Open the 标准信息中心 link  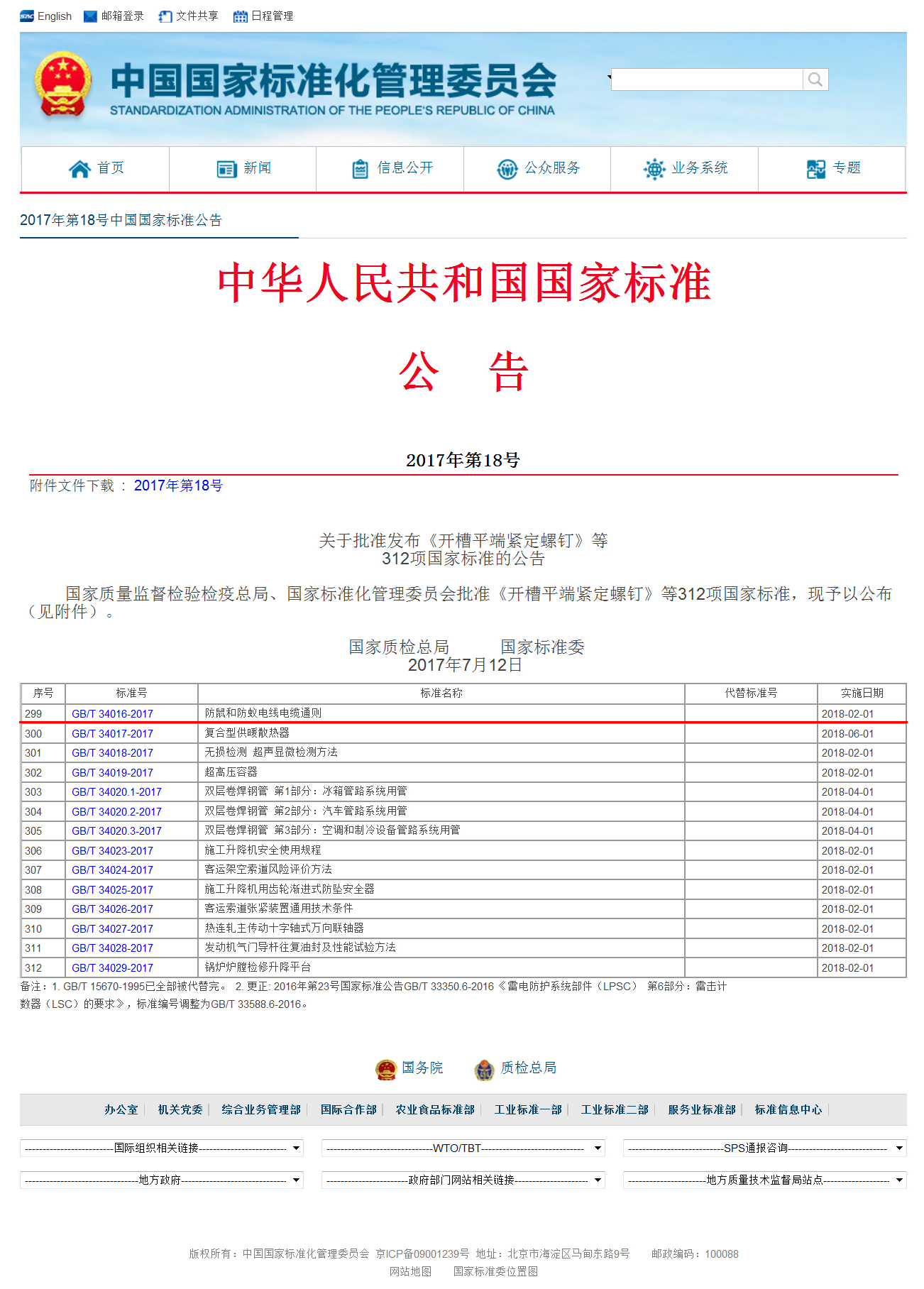pos(788,1109)
